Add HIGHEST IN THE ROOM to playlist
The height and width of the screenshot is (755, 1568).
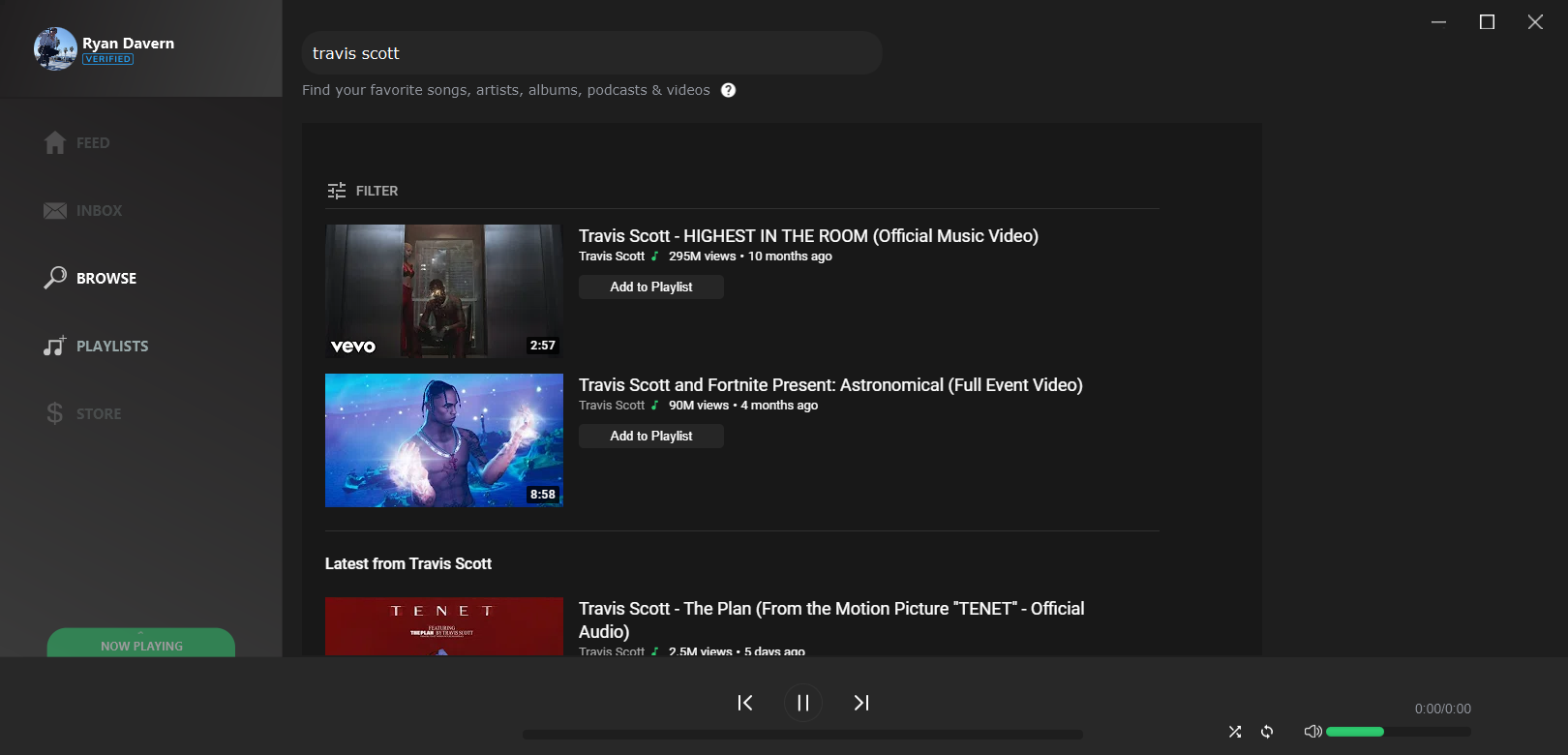click(x=650, y=287)
